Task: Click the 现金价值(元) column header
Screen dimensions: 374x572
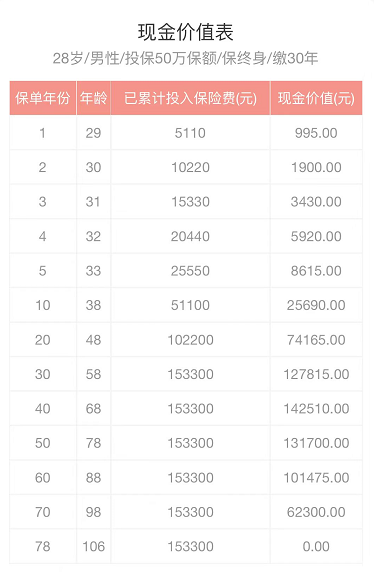Action: (x=316, y=98)
